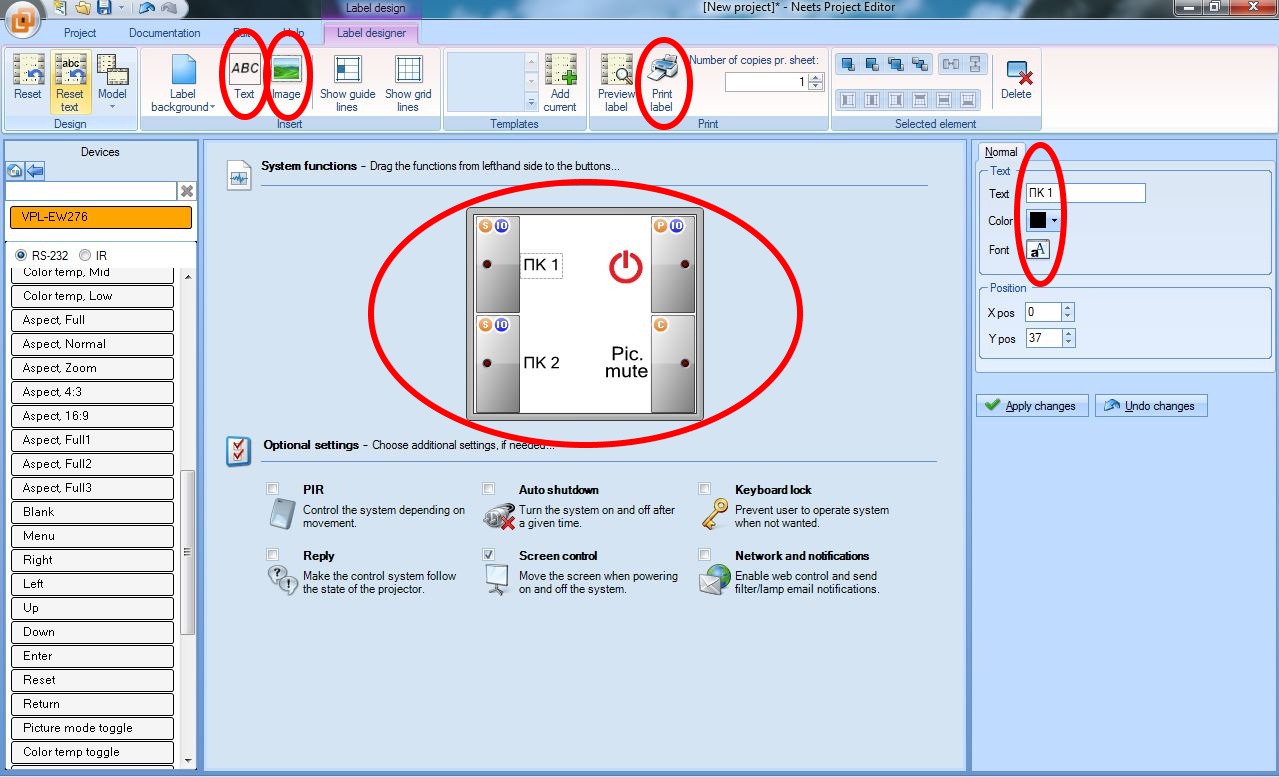Click the Picture mode toggle function
The width and height of the screenshot is (1279, 777).
pyautogui.click(x=92, y=728)
